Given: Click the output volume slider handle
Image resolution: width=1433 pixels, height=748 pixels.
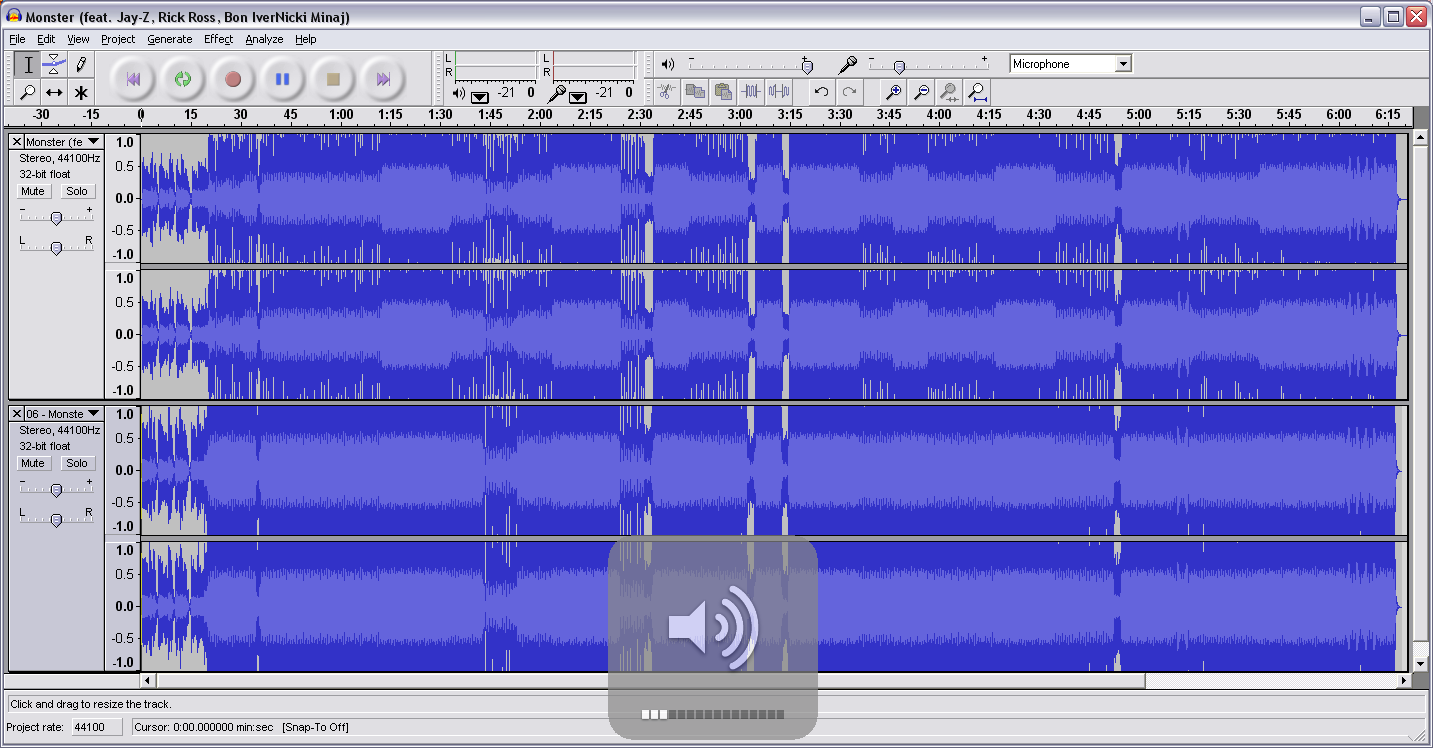Looking at the screenshot, I should (x=807, y=66).
